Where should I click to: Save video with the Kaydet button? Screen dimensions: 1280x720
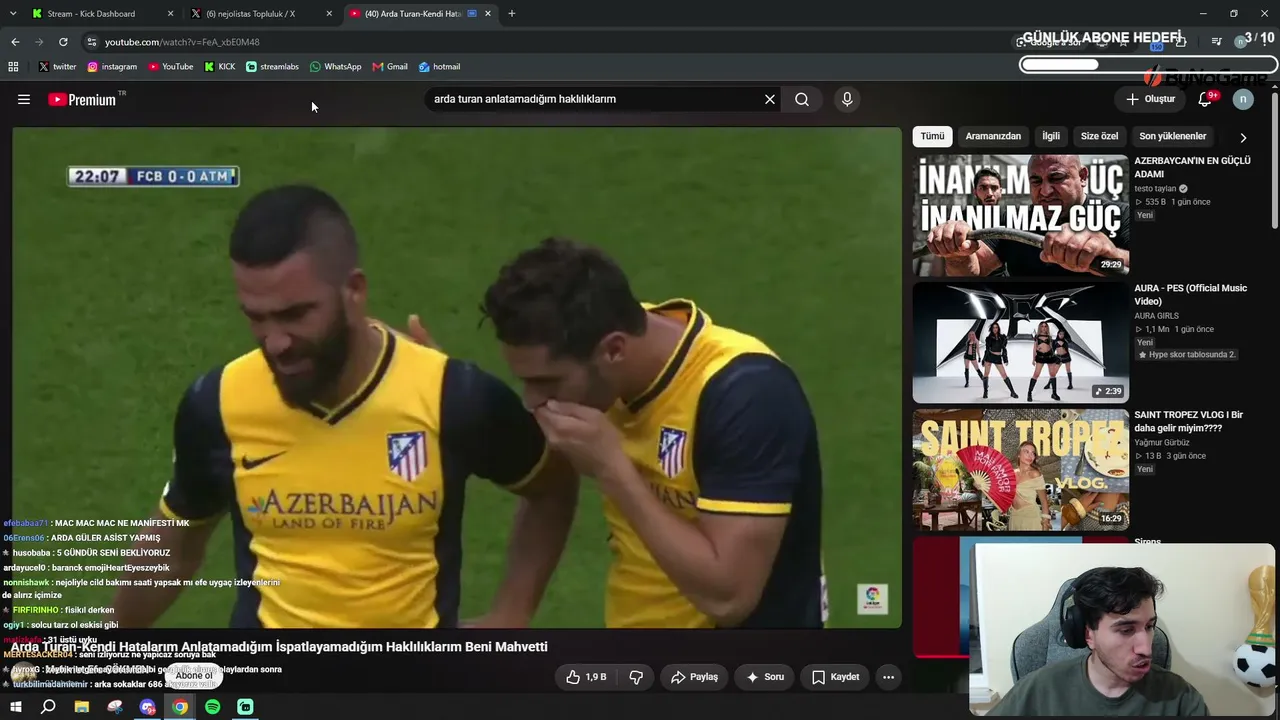(835, 677)
